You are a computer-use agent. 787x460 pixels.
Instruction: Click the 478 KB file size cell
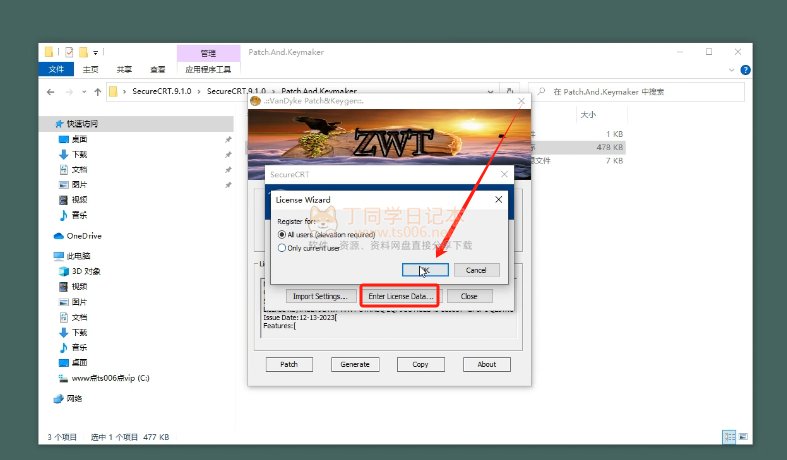610,147
